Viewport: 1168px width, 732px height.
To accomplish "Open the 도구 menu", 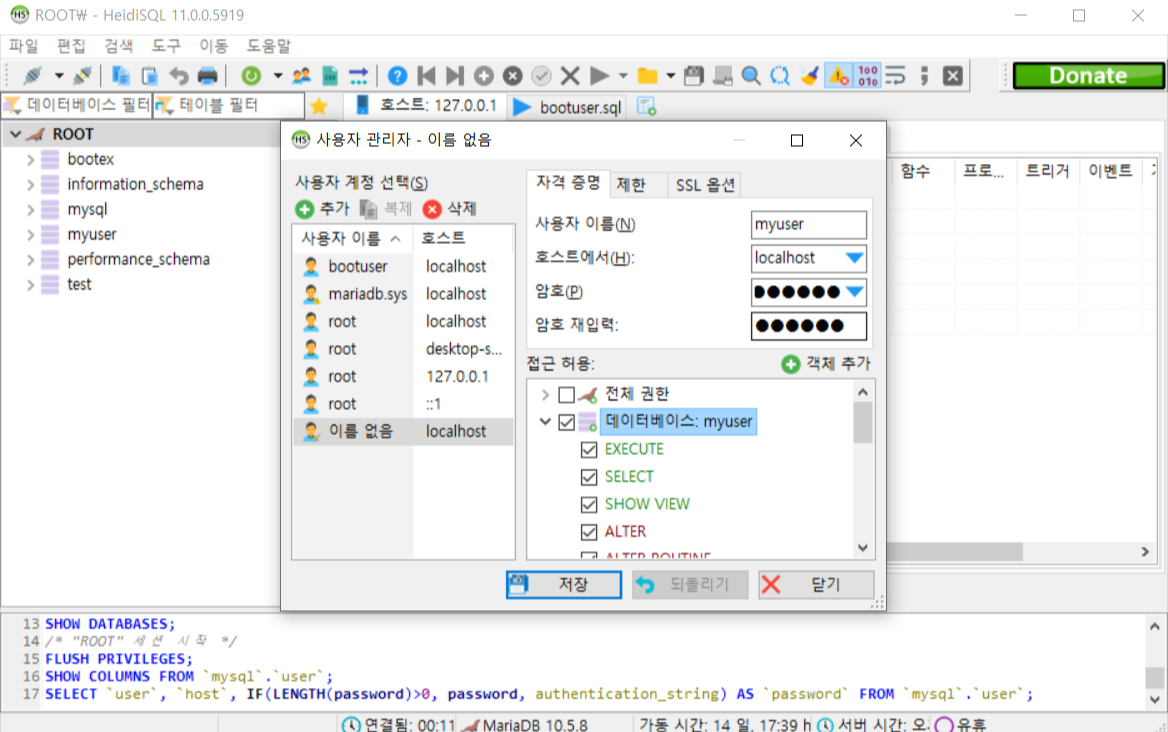I will (166, 46).
